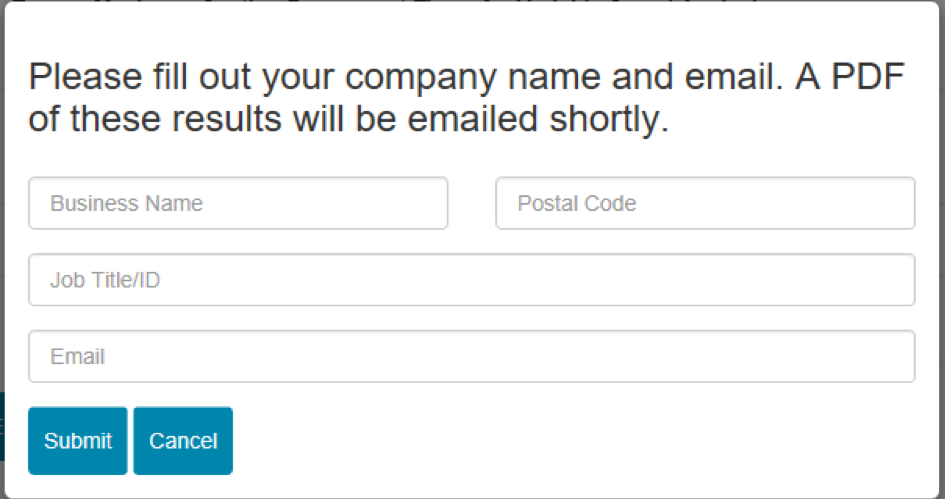This screenshot has width=945, height=499.
Task: Click the 'Job Title/ID' placeholder text
Action: coord(105,280)
